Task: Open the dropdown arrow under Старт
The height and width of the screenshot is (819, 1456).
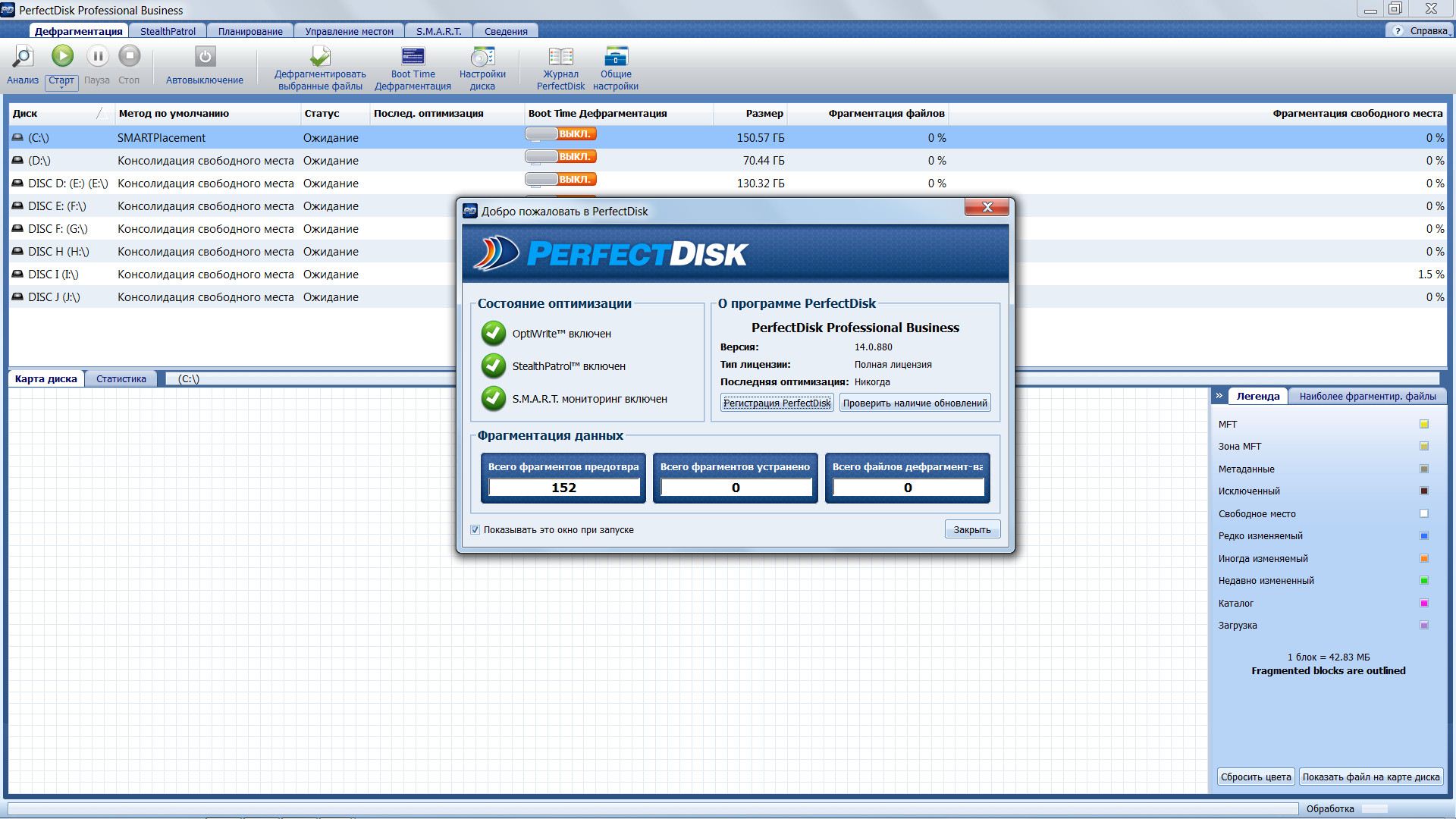Action: (61, 88)
